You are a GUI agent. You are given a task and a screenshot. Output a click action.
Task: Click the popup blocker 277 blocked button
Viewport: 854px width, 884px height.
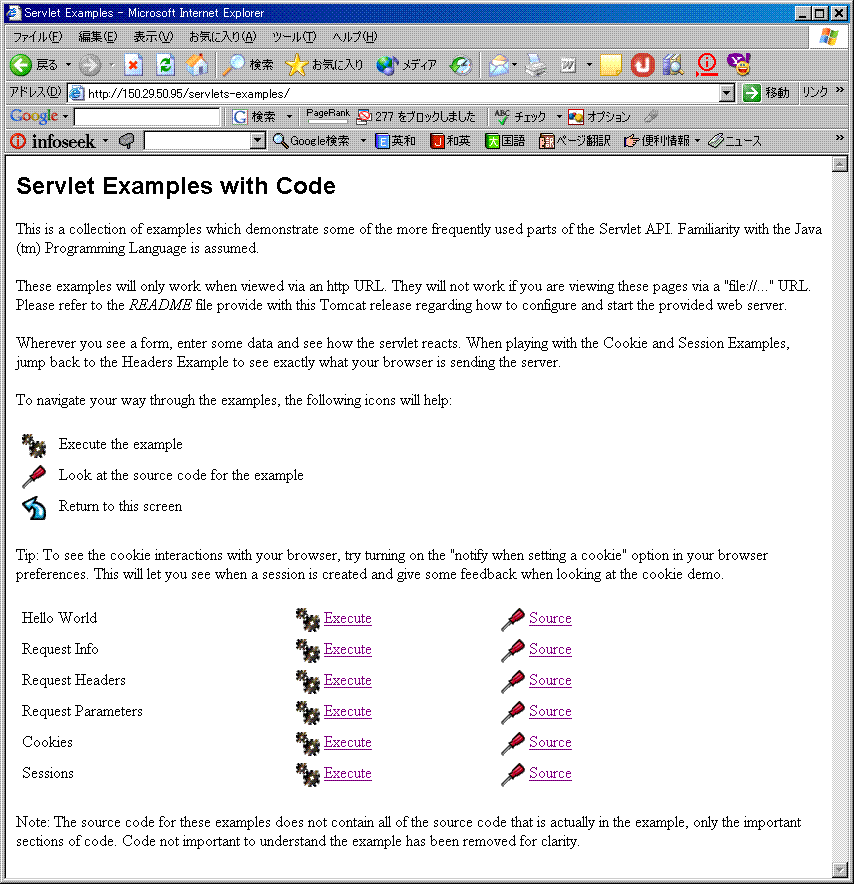point(417,117)
